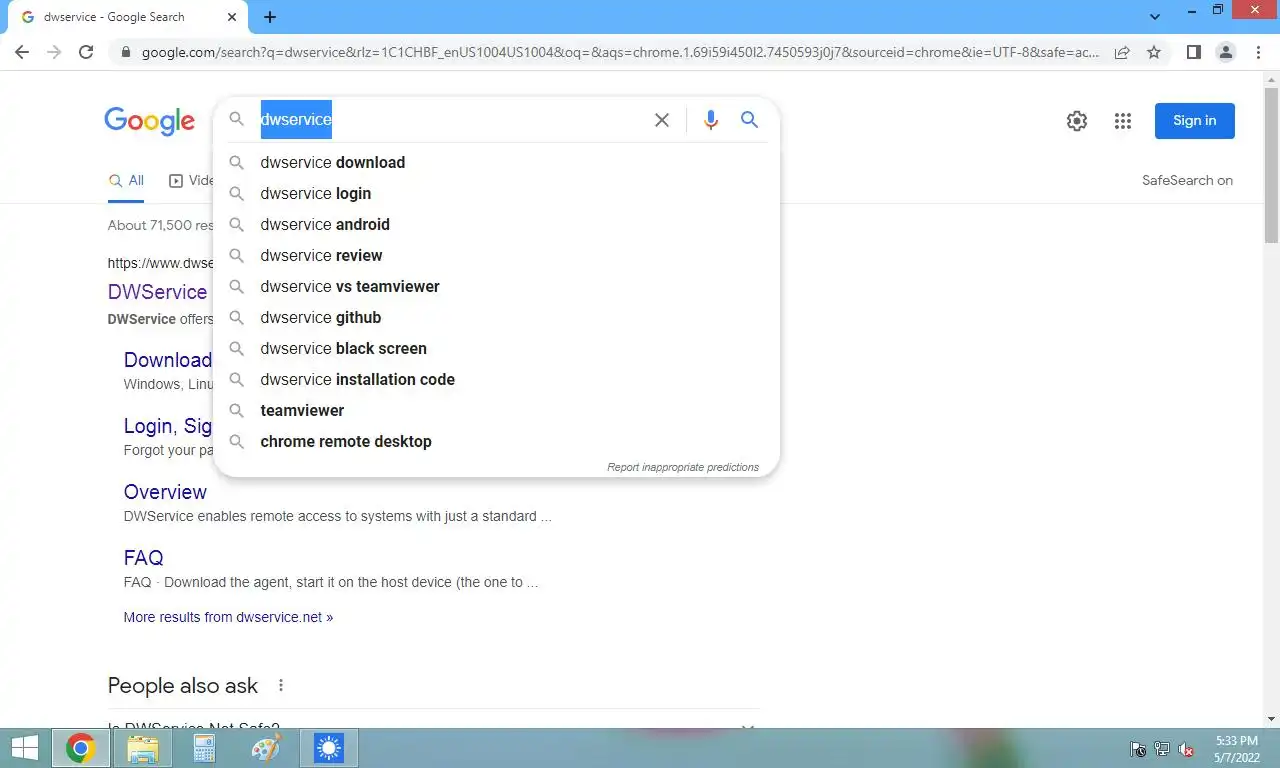The height and width of the screenshot is (768, 1280).
Task: Click in the search input field
Action: click(450, 120)
